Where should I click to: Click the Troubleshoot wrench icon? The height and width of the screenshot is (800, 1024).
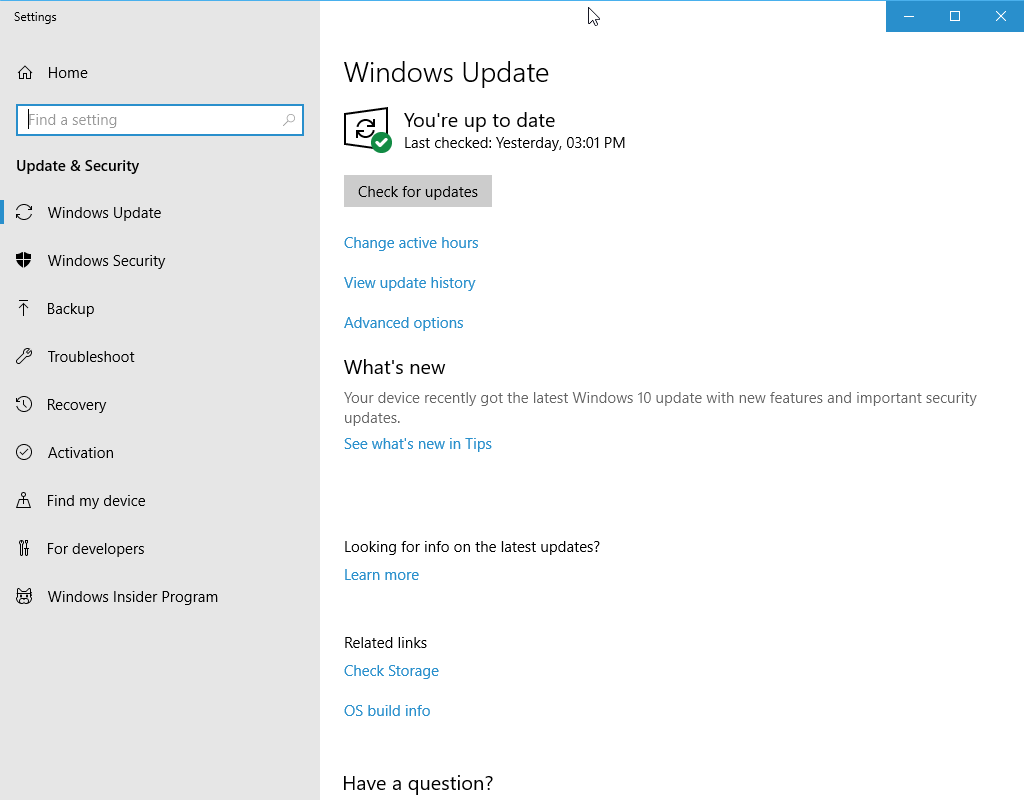tap(24, 356)
